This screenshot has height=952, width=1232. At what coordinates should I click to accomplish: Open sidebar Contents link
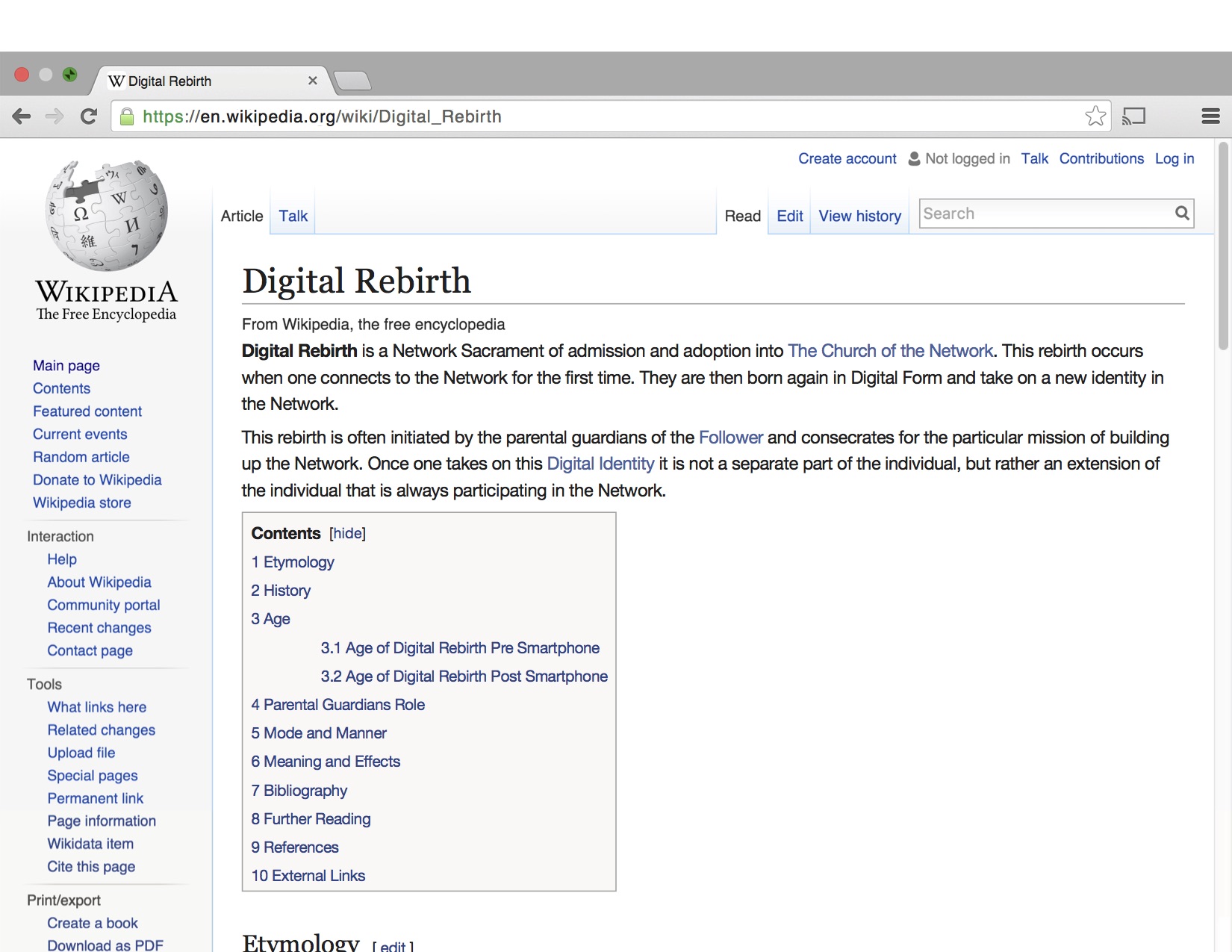tap(61, 388)
